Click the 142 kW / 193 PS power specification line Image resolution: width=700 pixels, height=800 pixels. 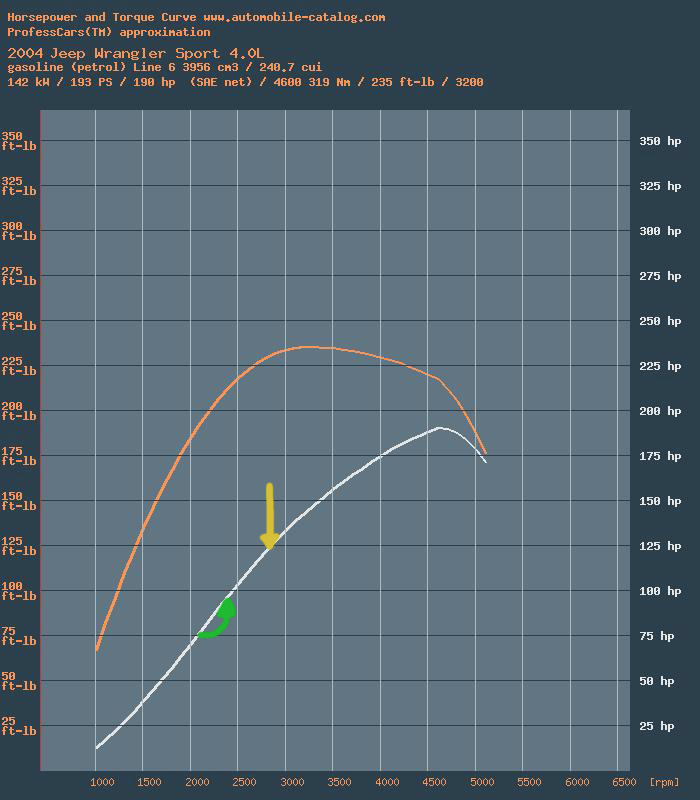coord(245,82)
